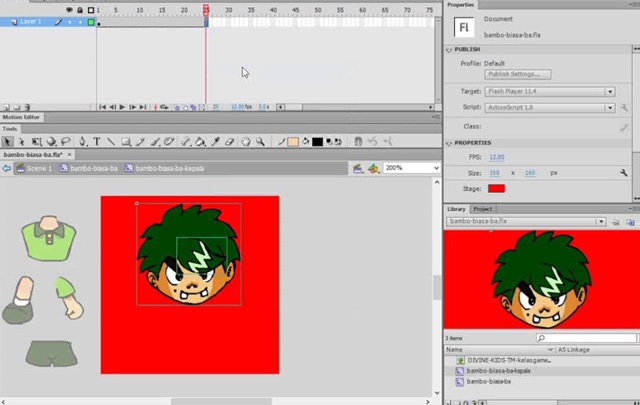
Task: Open the Edit Symbols icon menu
Action: [373, 168]
